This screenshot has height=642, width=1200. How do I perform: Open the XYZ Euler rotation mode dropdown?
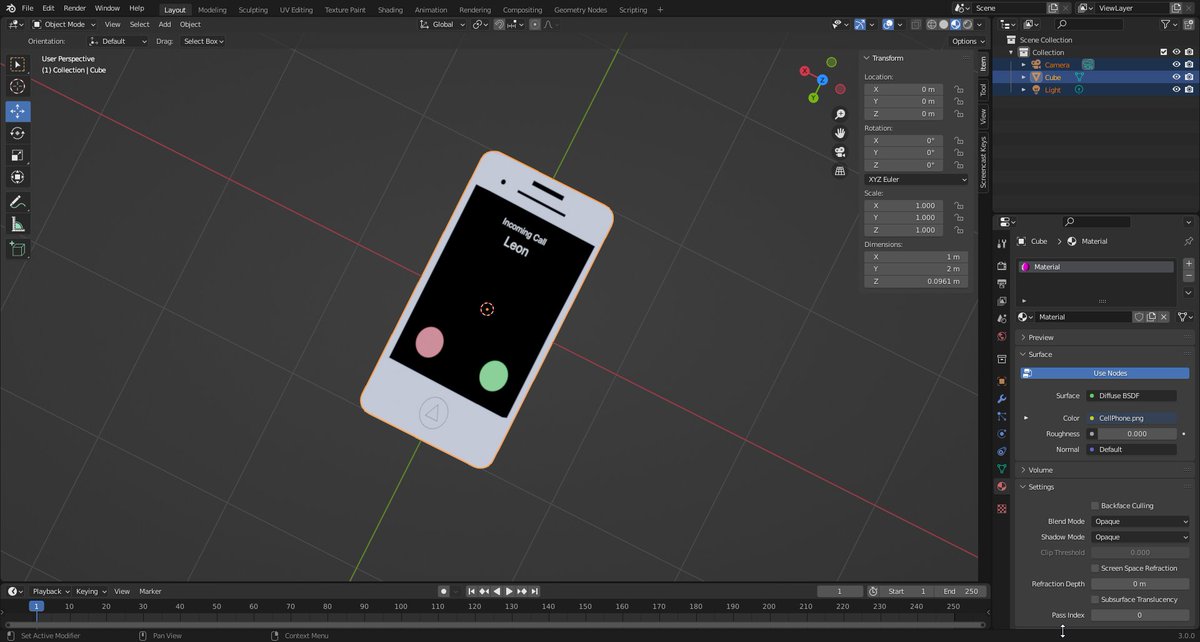click(916, 179)
